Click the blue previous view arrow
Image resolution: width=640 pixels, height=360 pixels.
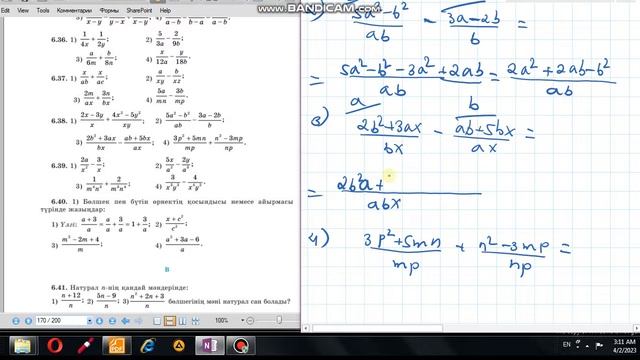click(x=125, y=321)
